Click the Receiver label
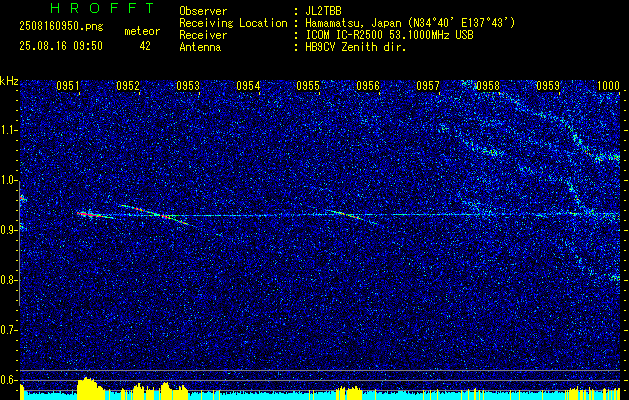The height and width of the screenshot is (400, 629). point(203,35)
